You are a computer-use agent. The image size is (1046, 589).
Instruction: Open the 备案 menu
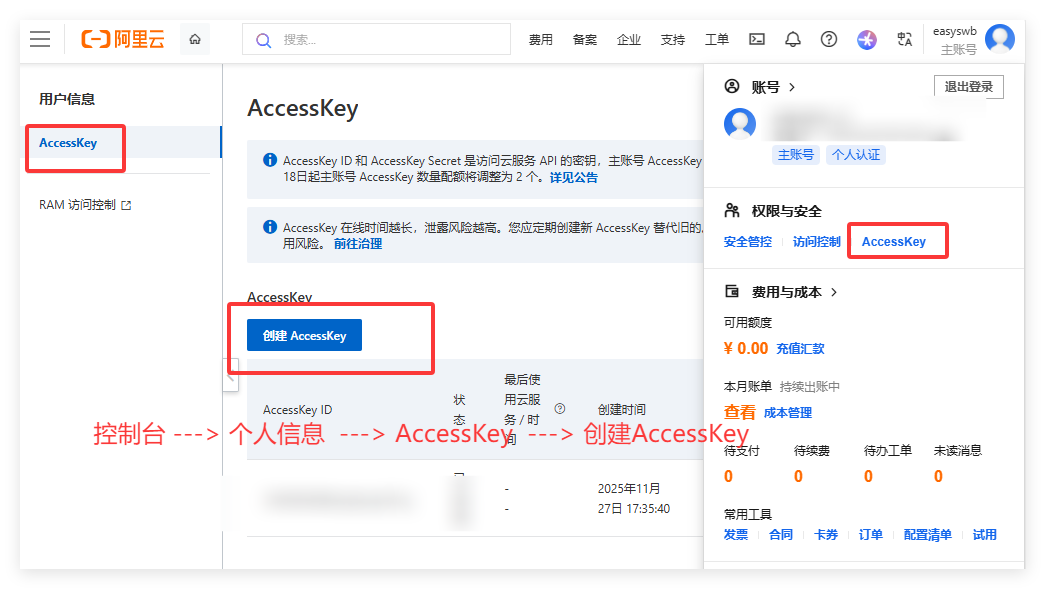(584, 40)
